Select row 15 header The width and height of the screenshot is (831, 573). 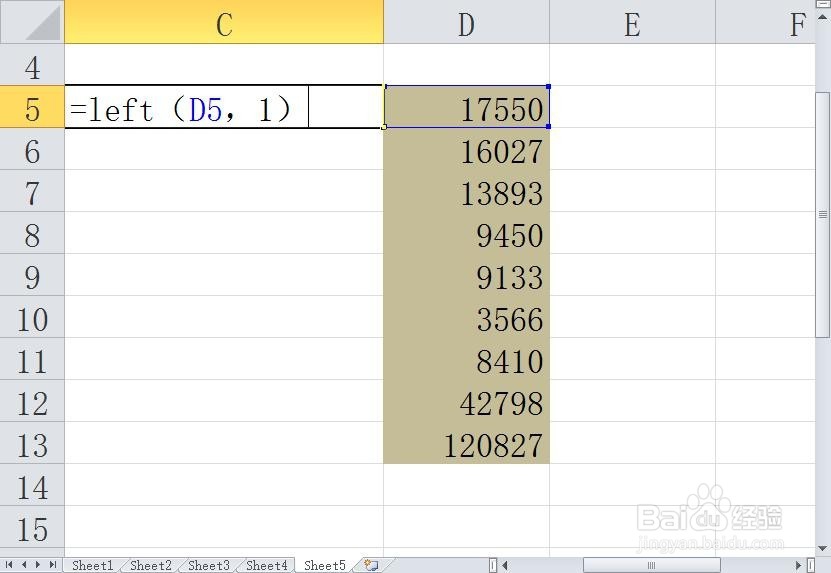coord(32,527)
